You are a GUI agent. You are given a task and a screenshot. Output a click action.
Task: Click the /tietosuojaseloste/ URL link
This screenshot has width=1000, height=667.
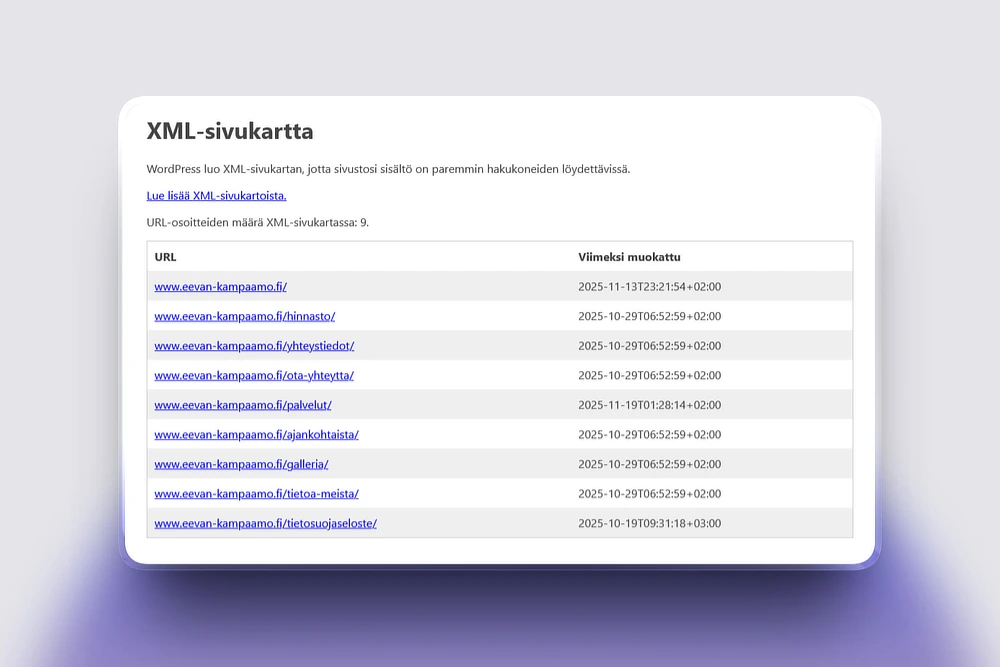[x=265, y=524]
